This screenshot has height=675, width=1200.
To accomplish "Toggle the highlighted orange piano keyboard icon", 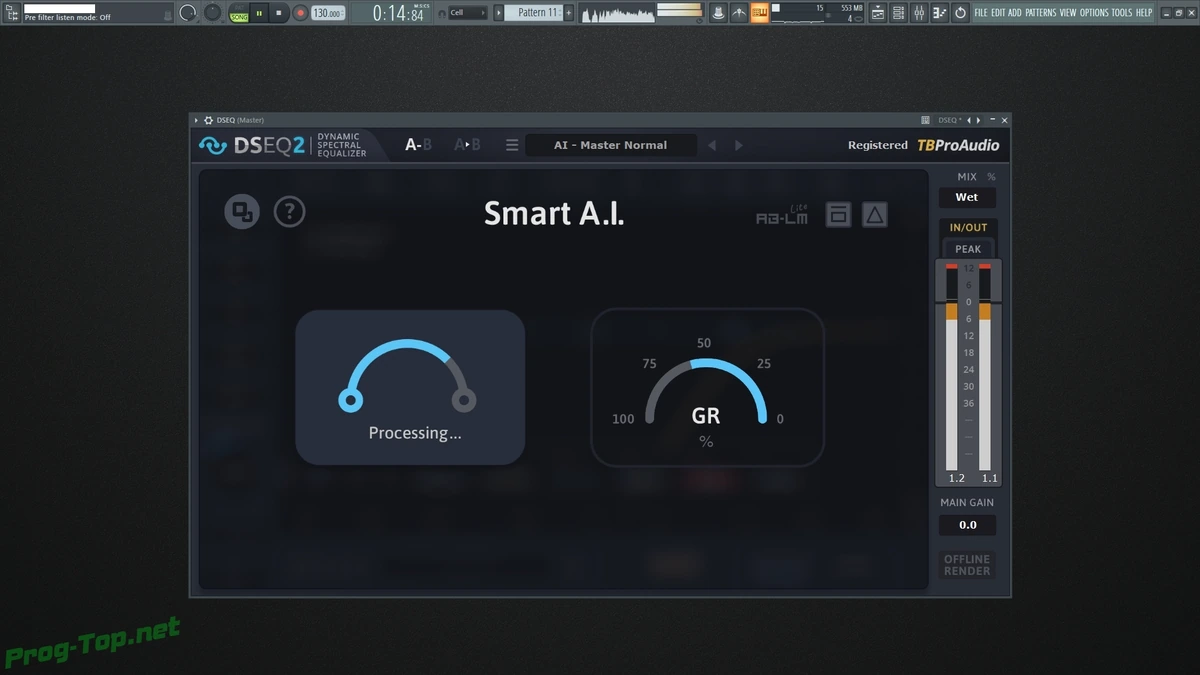I will 760,13.
